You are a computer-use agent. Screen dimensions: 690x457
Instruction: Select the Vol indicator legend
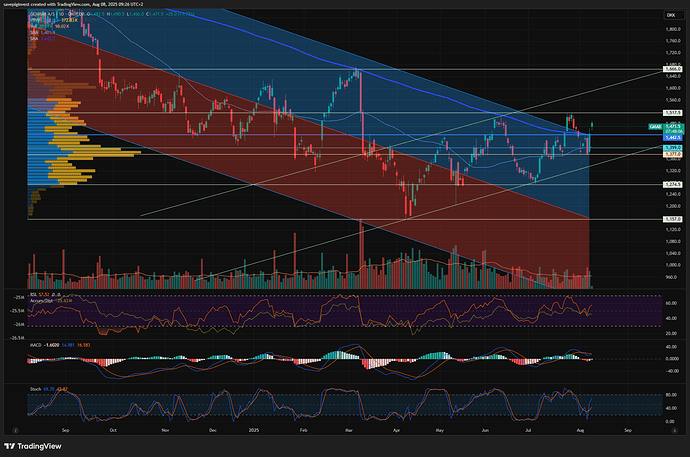pyautogui.click(x=34, y=25)
